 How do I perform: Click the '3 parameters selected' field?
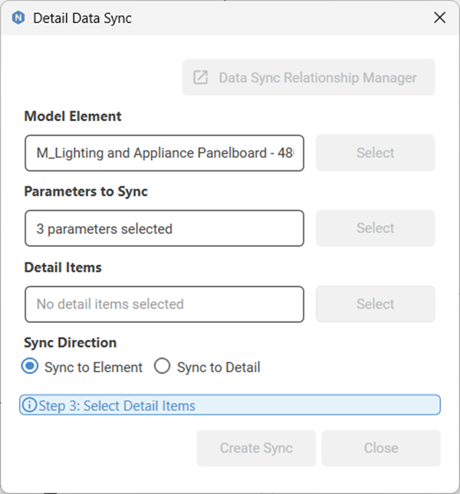point(164,228)
